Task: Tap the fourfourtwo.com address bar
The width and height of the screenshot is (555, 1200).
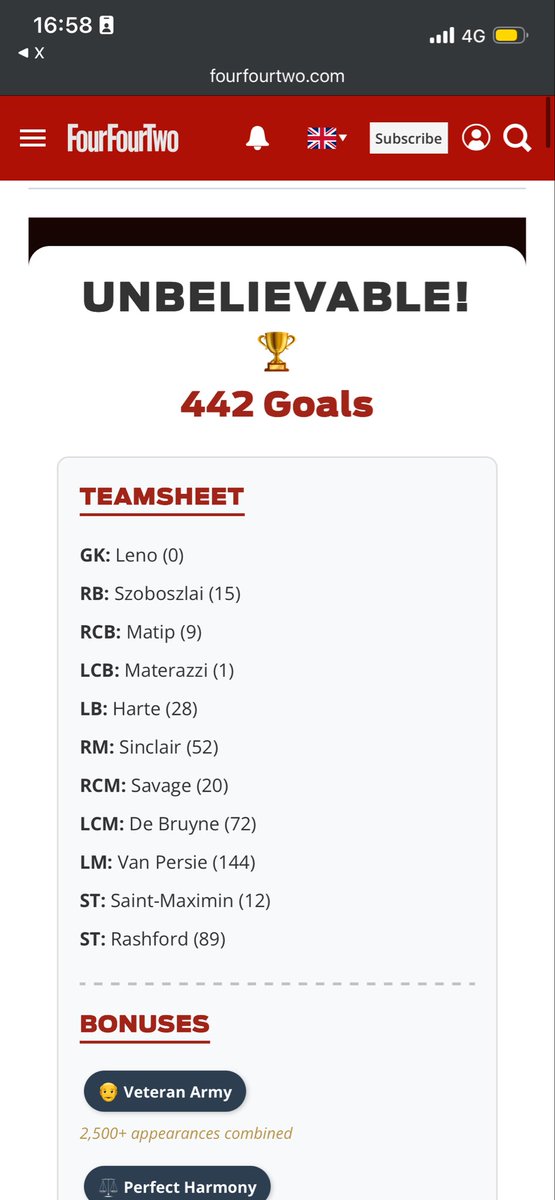Action: pyautogui.click(x=277, y=75)
